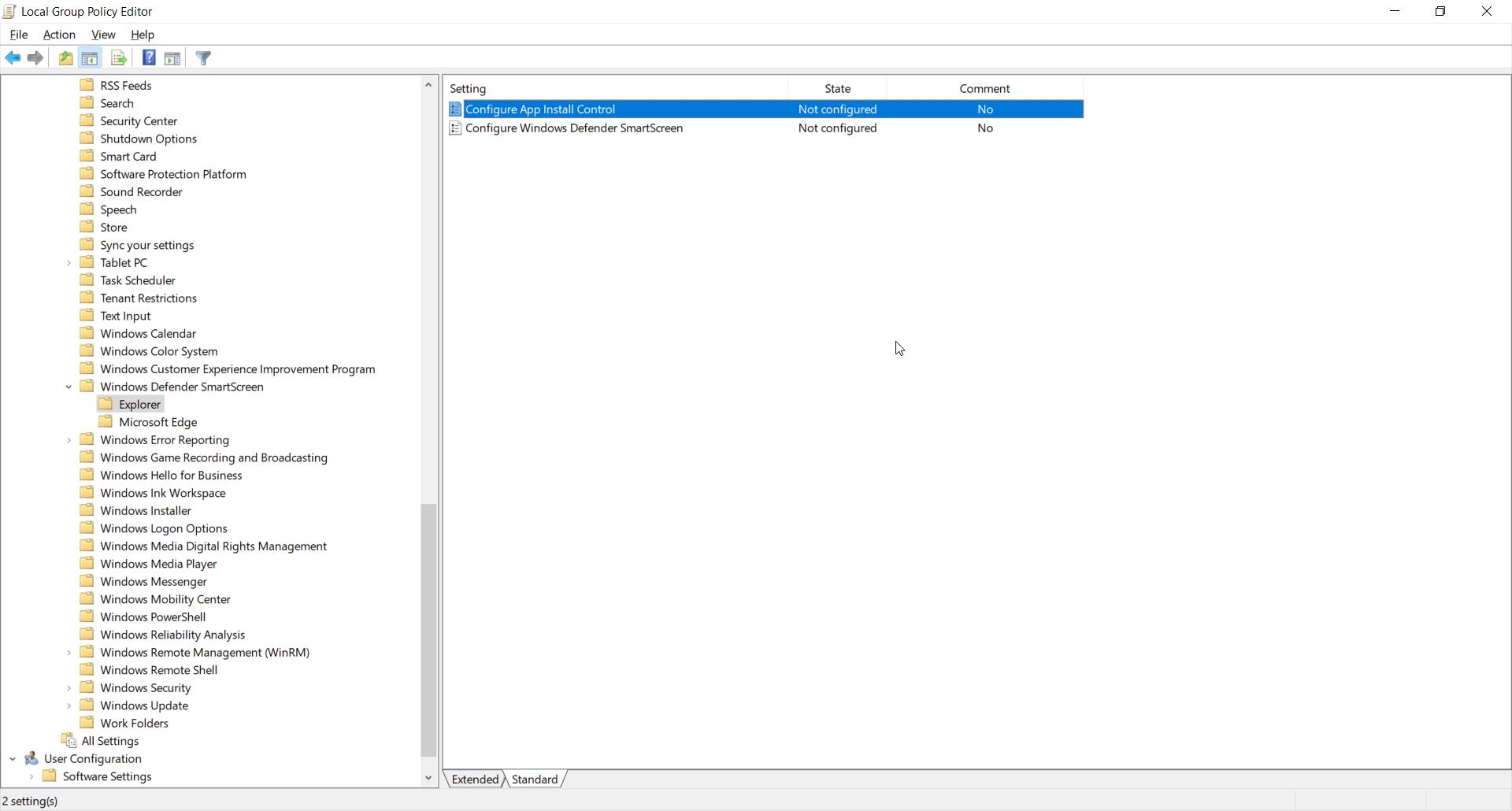This screenshot has width=1512, height=811.
Task: Select Windows Customer Experience Improvement Program
Action: click(238, 369)
